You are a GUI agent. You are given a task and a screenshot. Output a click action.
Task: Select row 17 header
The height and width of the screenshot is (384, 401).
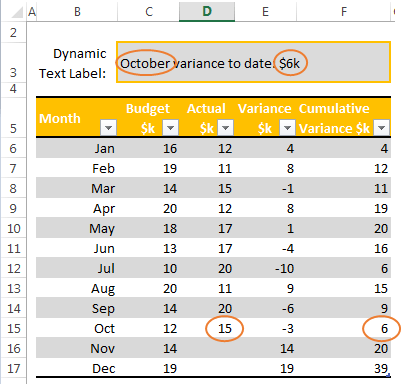[13, 368]
